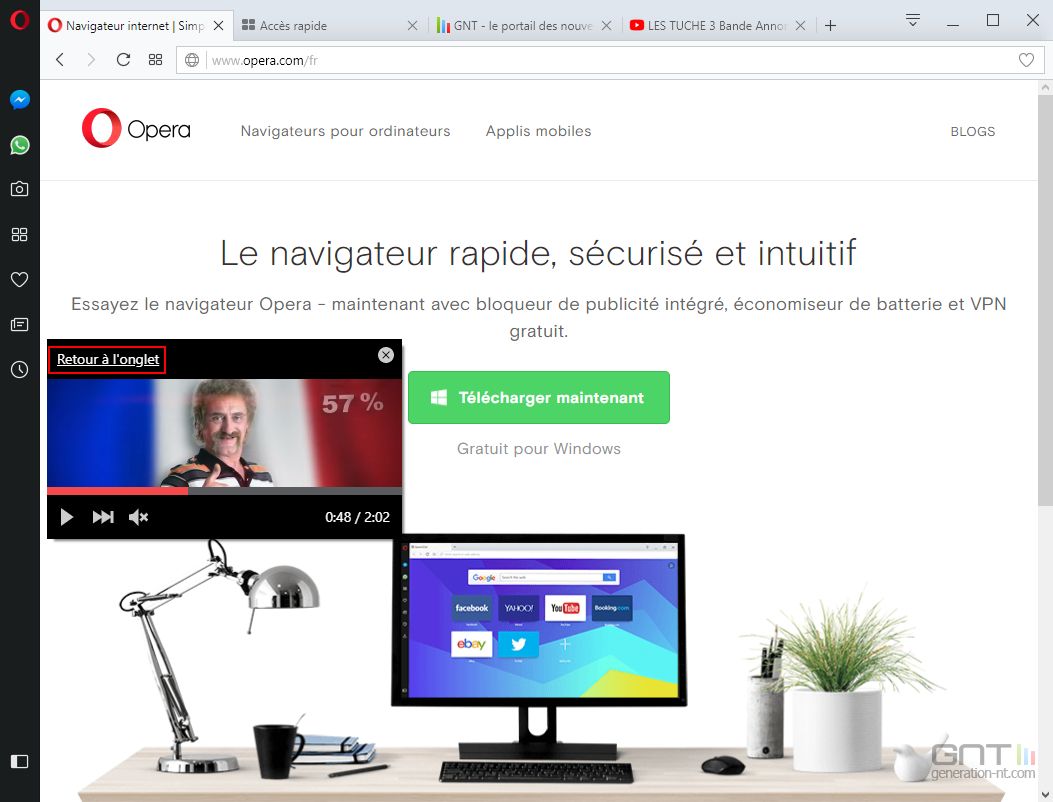Reload the current page
Image resolution: width=1053 pixels, height=802 pixels.
click(123, 60)
